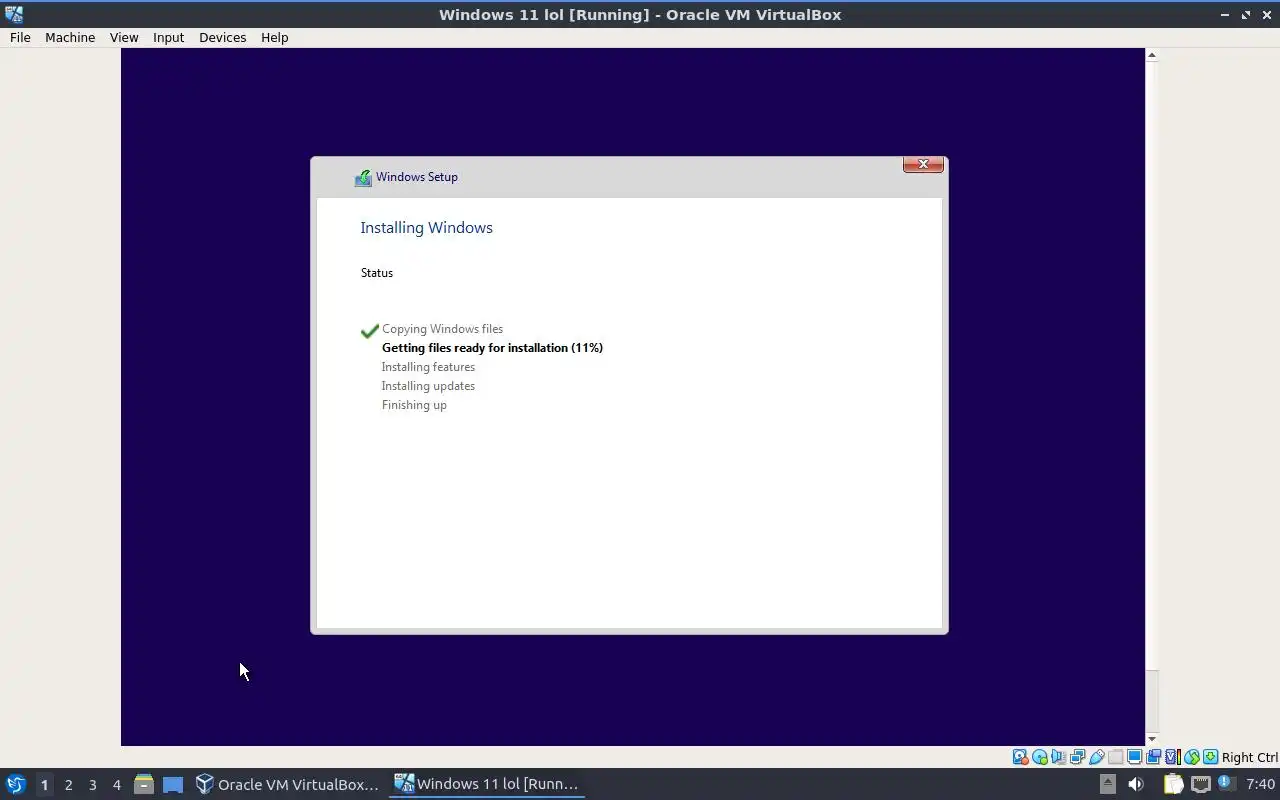The width and height of the screenshot is (1280, 800).
Task: Click the 7:40 clock
Action: click(x=1261, y=784)
